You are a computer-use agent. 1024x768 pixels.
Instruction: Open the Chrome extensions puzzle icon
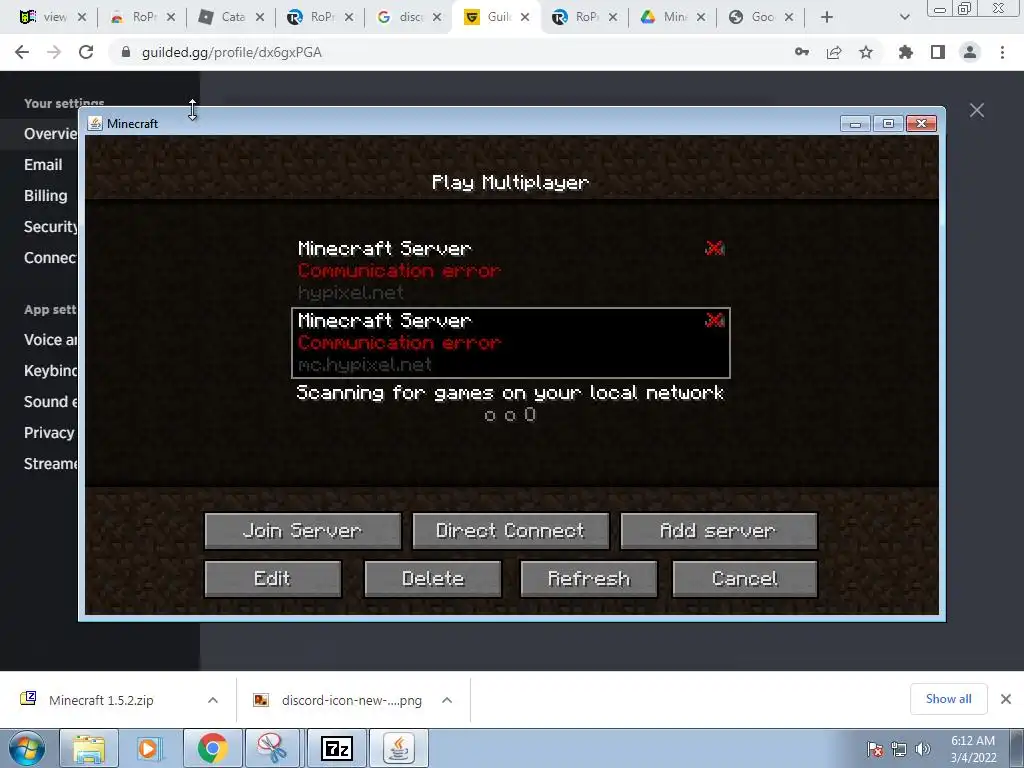(x=906, y=52)
